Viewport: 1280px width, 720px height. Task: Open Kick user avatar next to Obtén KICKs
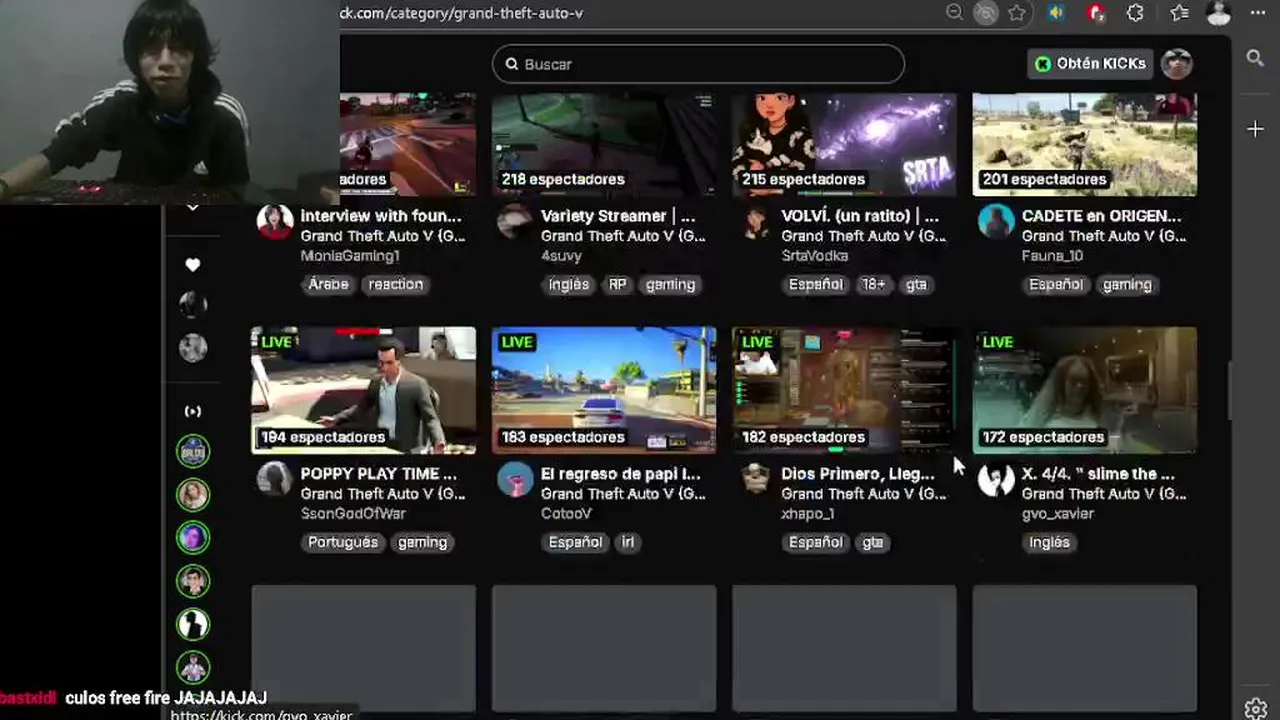[1177, 63]
